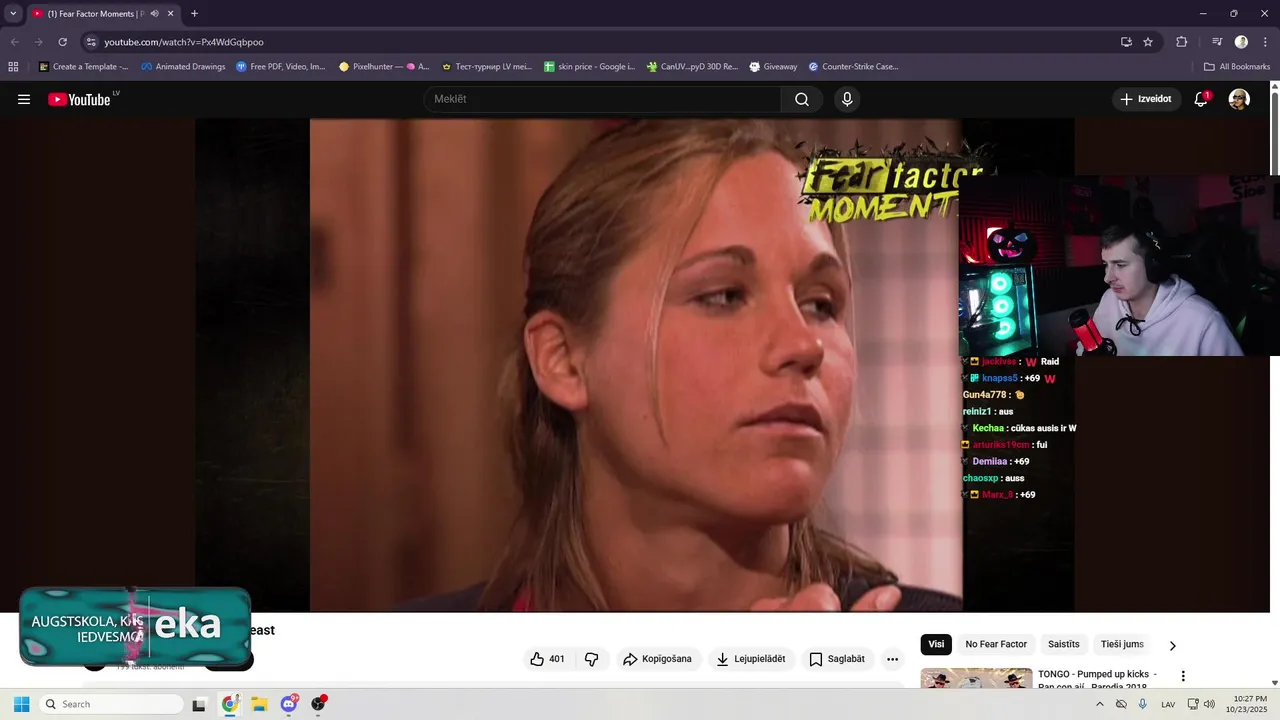
Task: Open more actions three-dot button
Action: 892,659
